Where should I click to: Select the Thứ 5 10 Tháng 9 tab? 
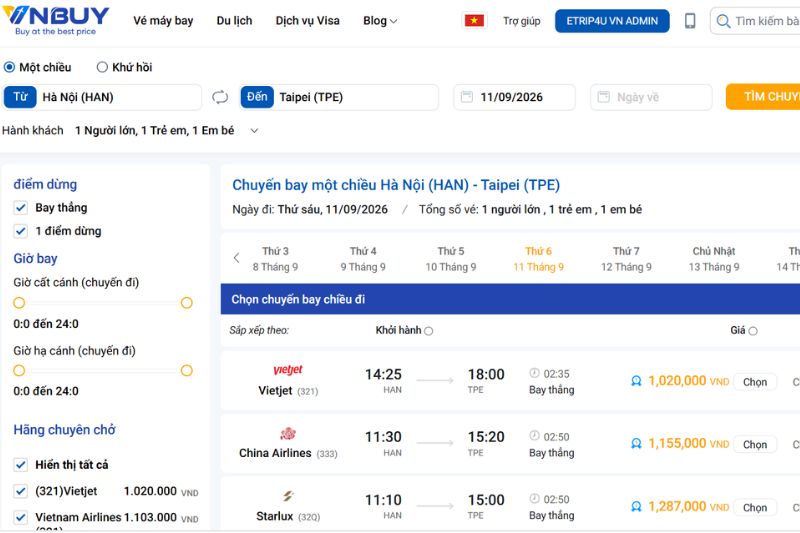(451, 259)
